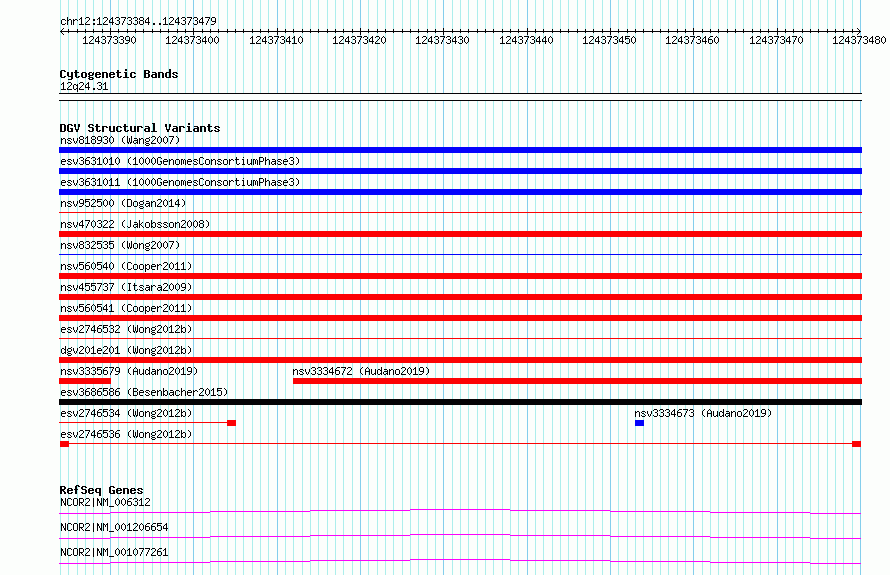This screenshot has width=890, height=575.
Task: Open transcript NCOR2|NM_006312 label
Action: pyautogui.click(x=105, y=502)
